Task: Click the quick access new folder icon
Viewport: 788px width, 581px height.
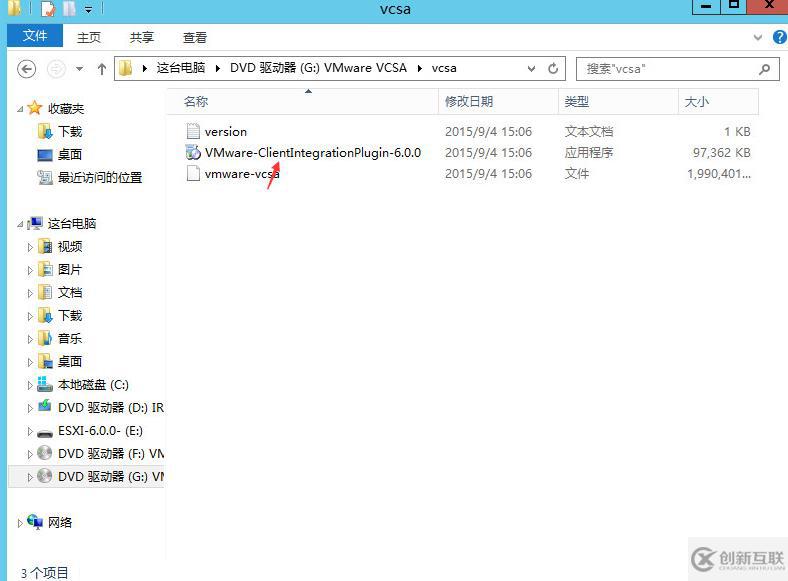Action: pos(69,9)
